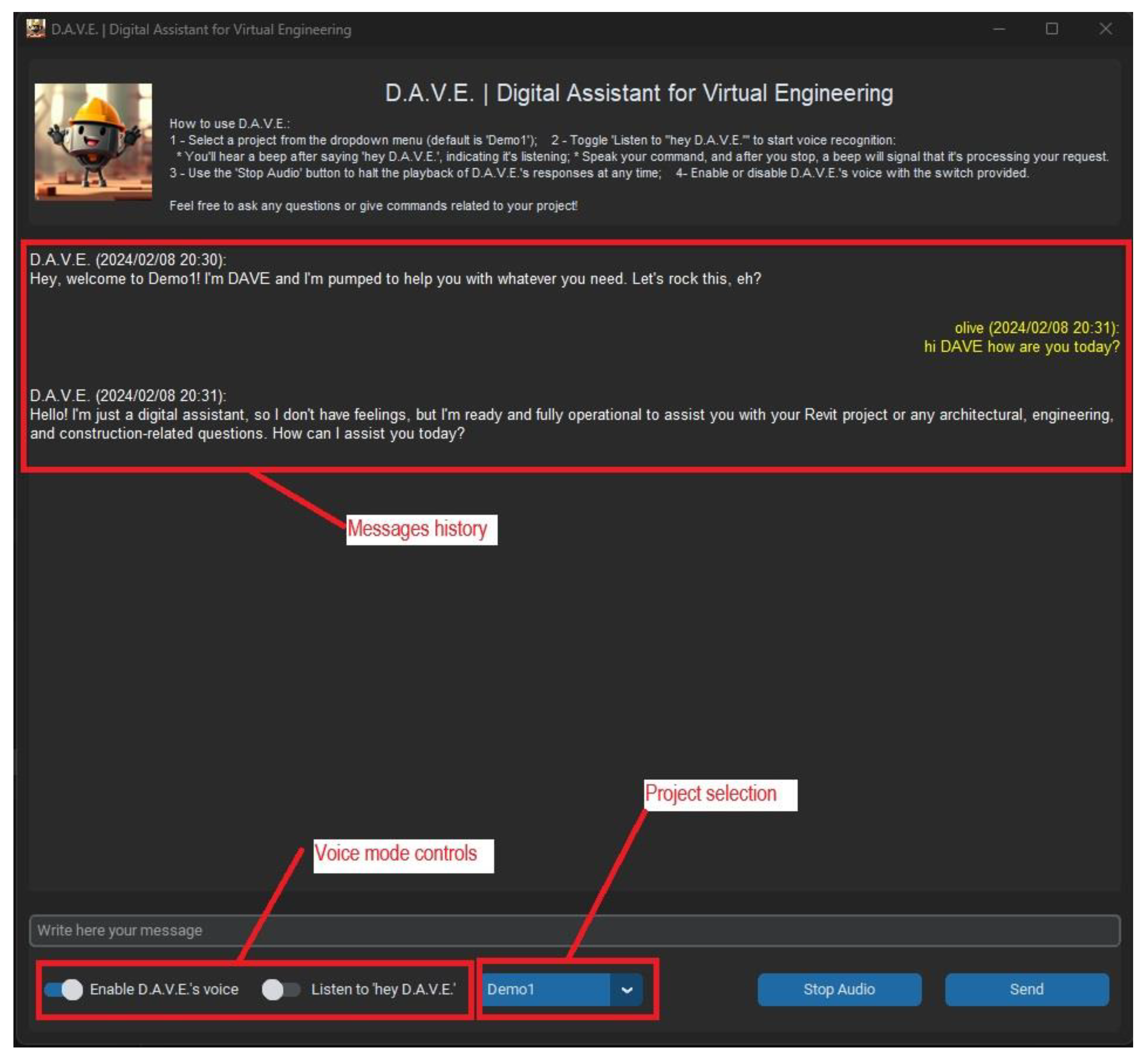Click the app icon in title bar
The height and width of the screenshot is (1062, 1148).
36,29
